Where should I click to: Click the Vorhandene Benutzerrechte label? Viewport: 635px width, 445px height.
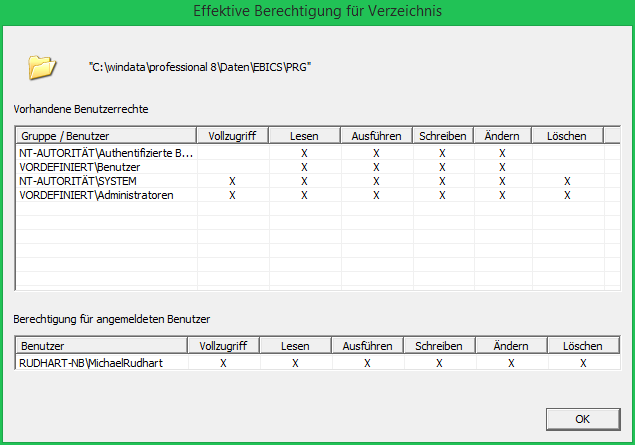81,109
